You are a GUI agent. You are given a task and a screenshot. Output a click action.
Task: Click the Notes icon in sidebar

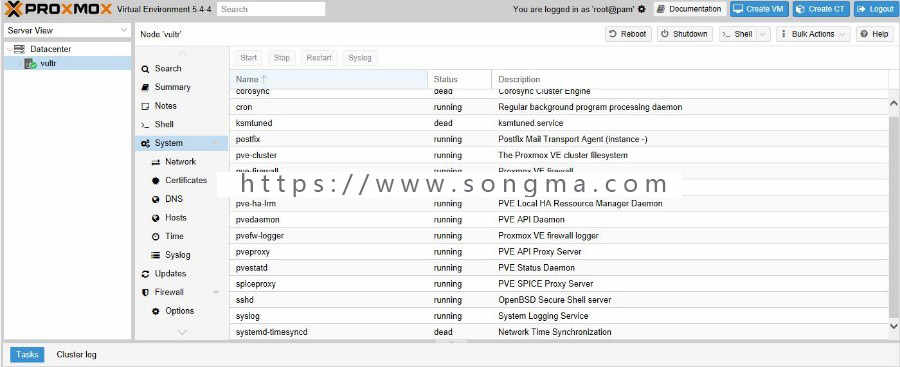click(x=145, y=106)
